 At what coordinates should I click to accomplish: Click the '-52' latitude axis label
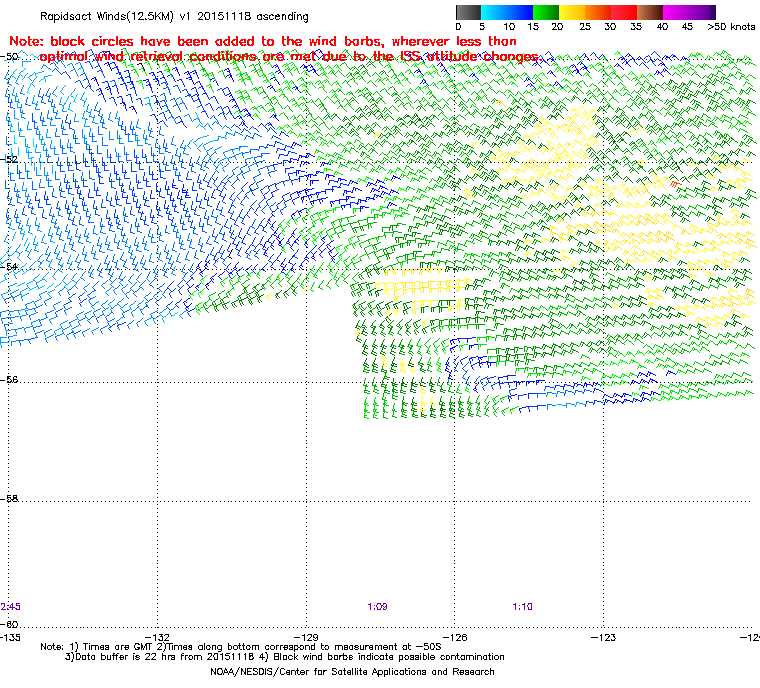tap(10, 160)
